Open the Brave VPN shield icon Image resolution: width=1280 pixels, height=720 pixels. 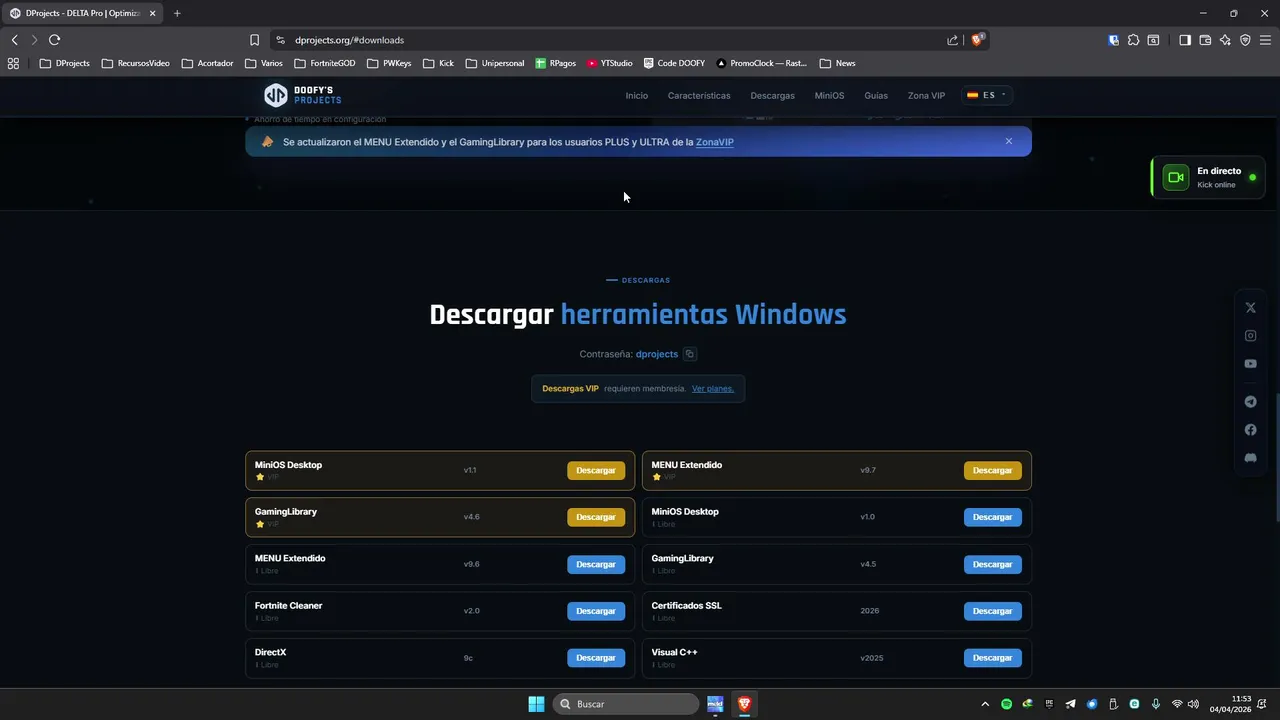(1245, 40)
